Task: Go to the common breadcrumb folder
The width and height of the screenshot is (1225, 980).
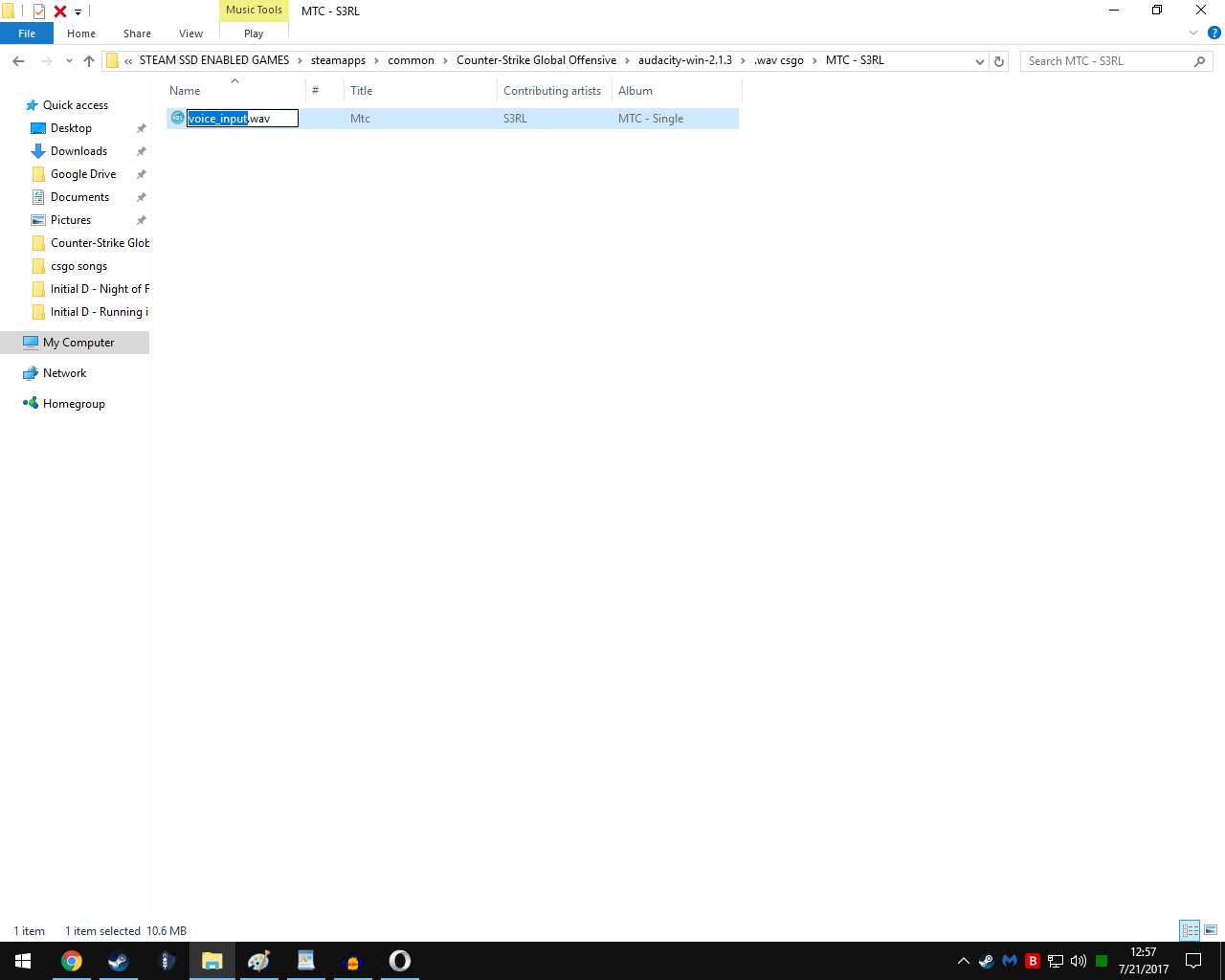Action: tap(411, 60)
